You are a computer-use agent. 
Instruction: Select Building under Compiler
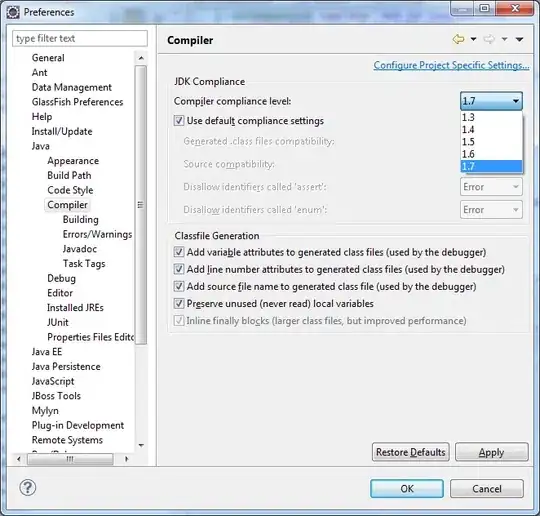pyautogui.click(x=81, y=220)
